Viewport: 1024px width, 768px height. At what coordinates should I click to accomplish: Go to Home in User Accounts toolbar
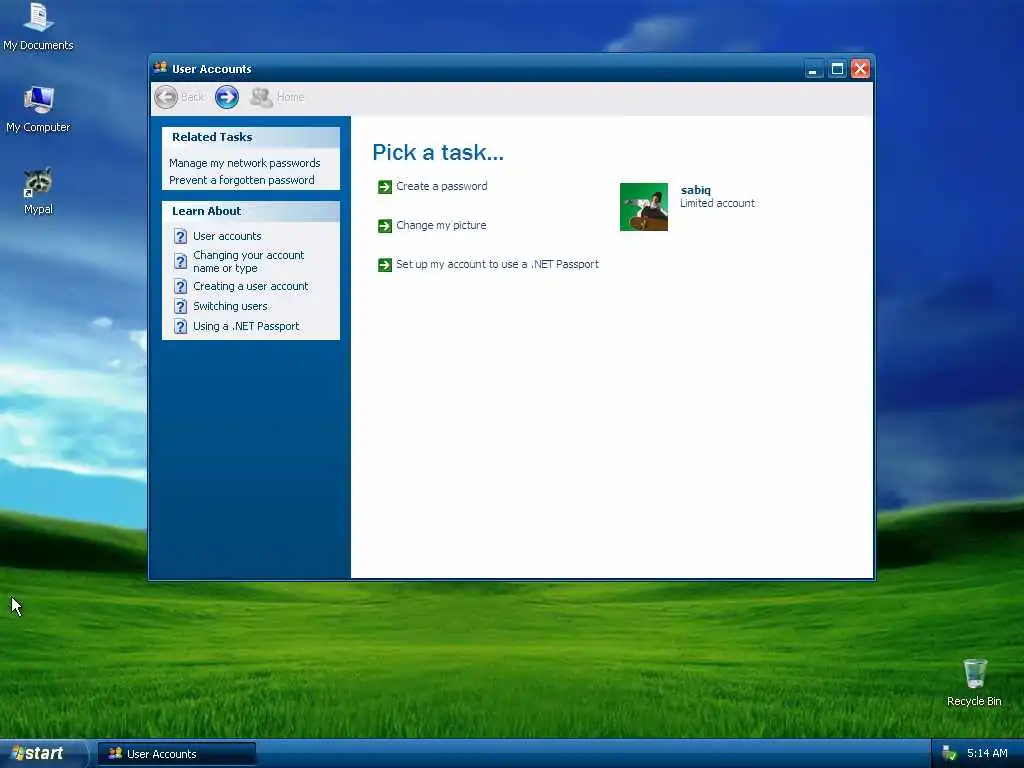tap(278, 97)
